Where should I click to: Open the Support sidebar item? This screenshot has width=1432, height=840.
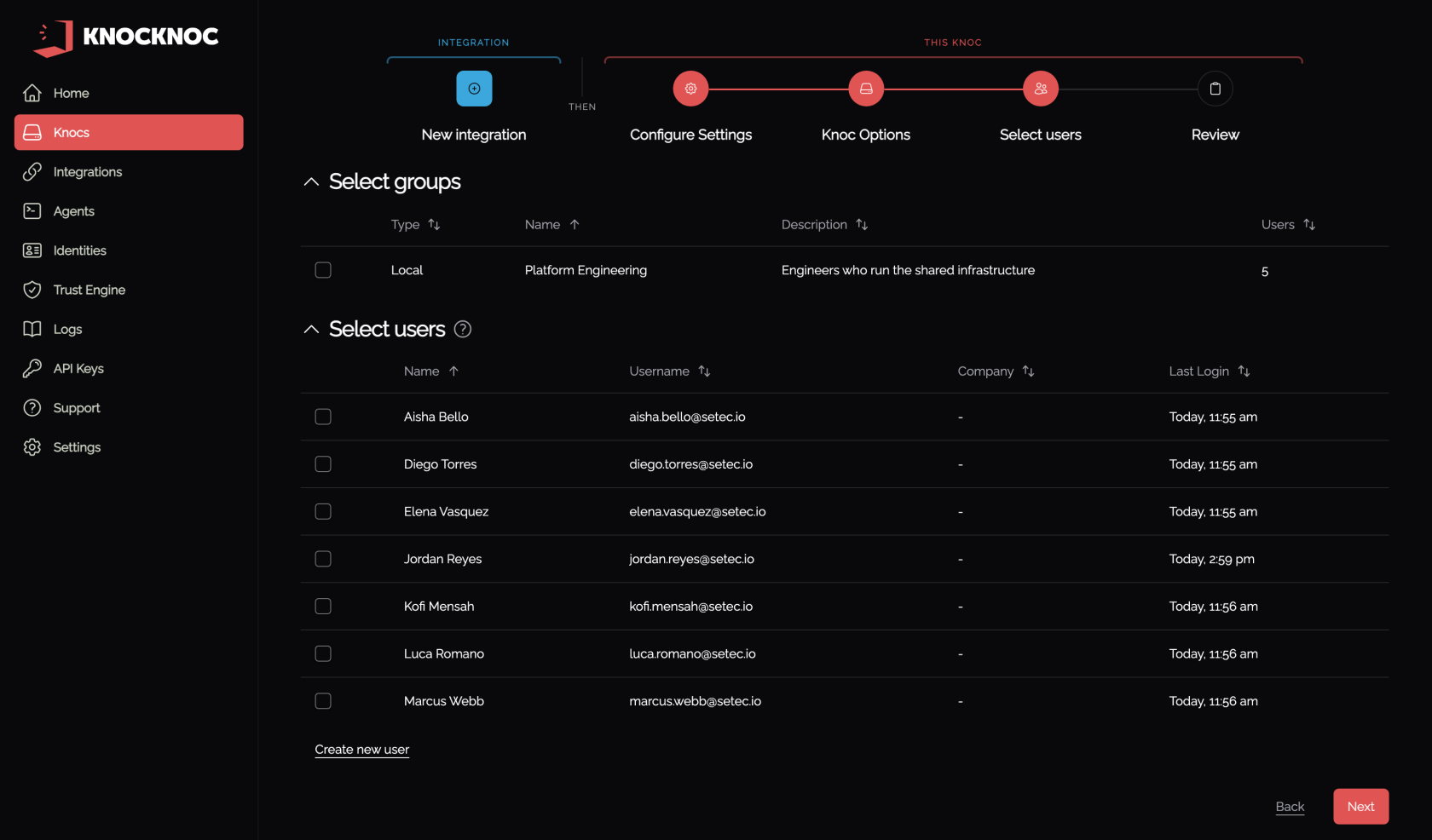(129, 408)
